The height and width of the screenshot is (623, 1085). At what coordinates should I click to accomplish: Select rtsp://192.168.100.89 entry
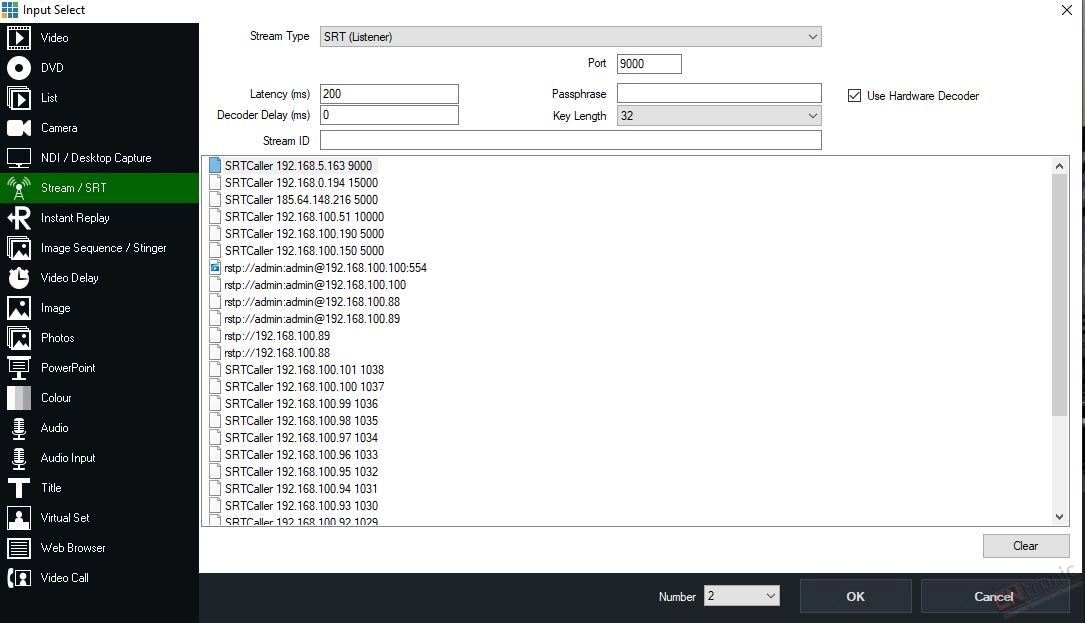[277, 336]
